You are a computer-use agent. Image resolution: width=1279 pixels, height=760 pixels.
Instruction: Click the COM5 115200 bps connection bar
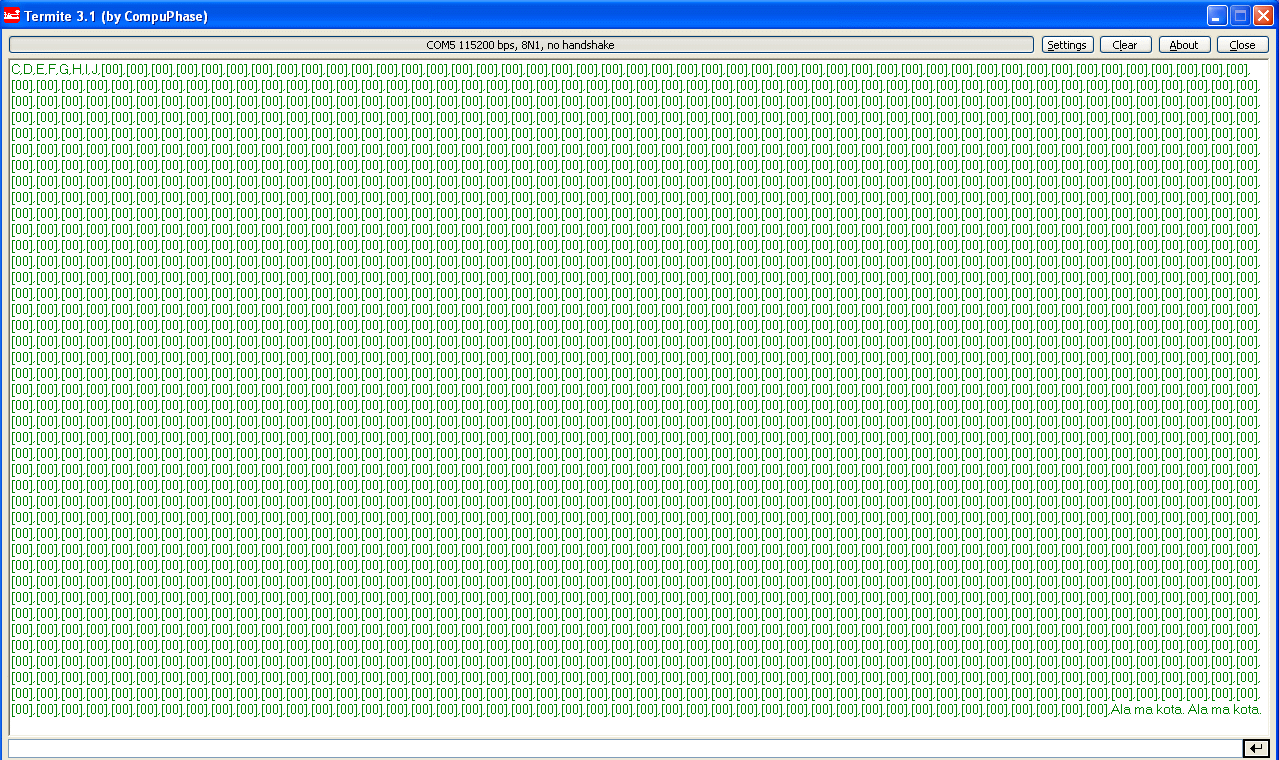521,45
